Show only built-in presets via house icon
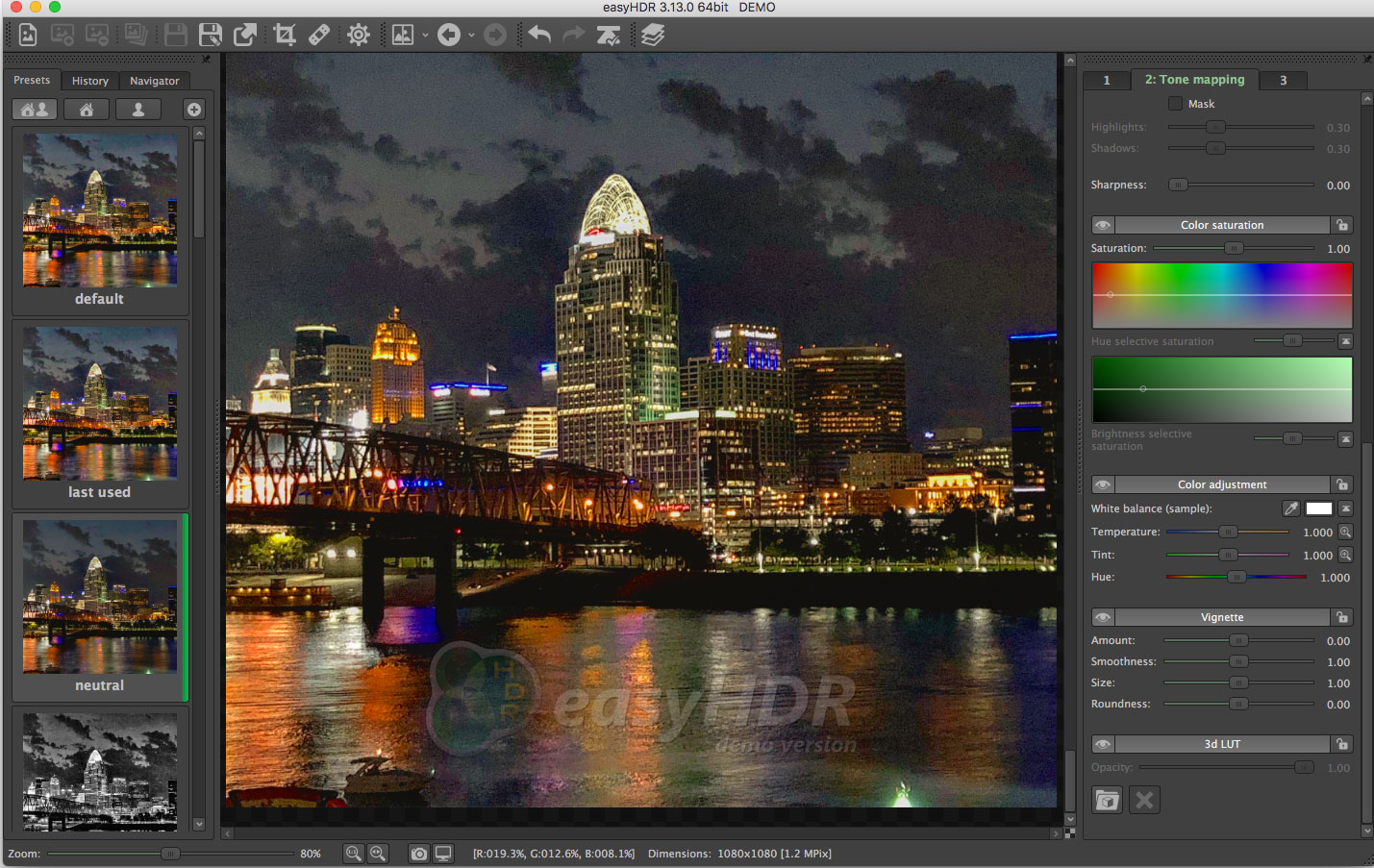This screenshot has height=868, width=1374. click(x=87, y=110)
